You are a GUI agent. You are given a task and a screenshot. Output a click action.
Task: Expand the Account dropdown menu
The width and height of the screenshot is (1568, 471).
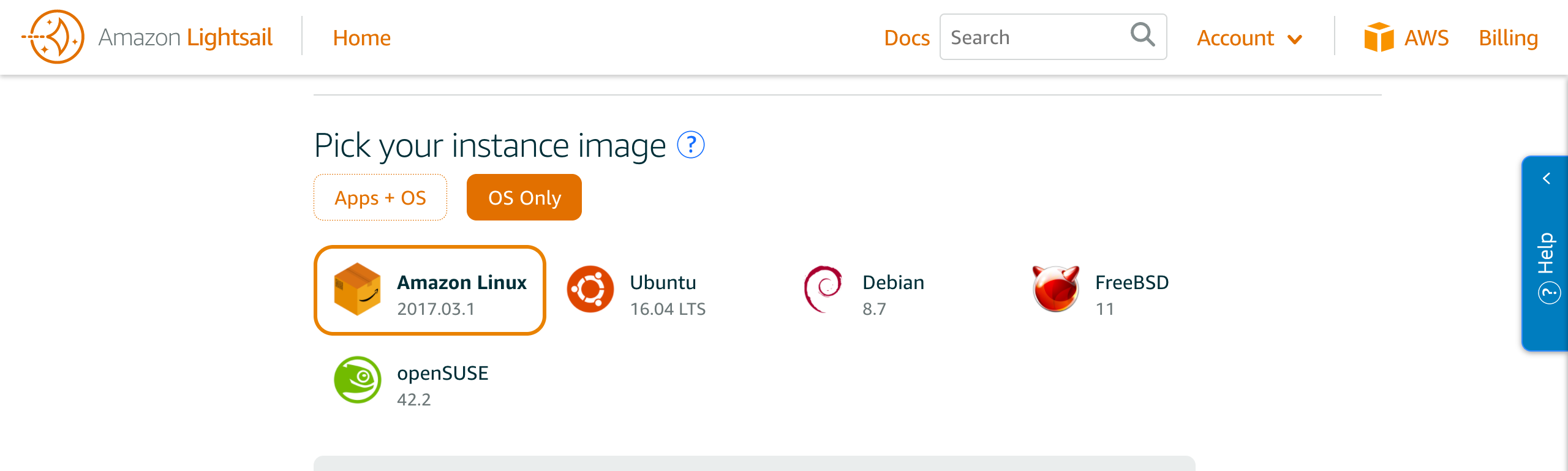pos(1249,38)
